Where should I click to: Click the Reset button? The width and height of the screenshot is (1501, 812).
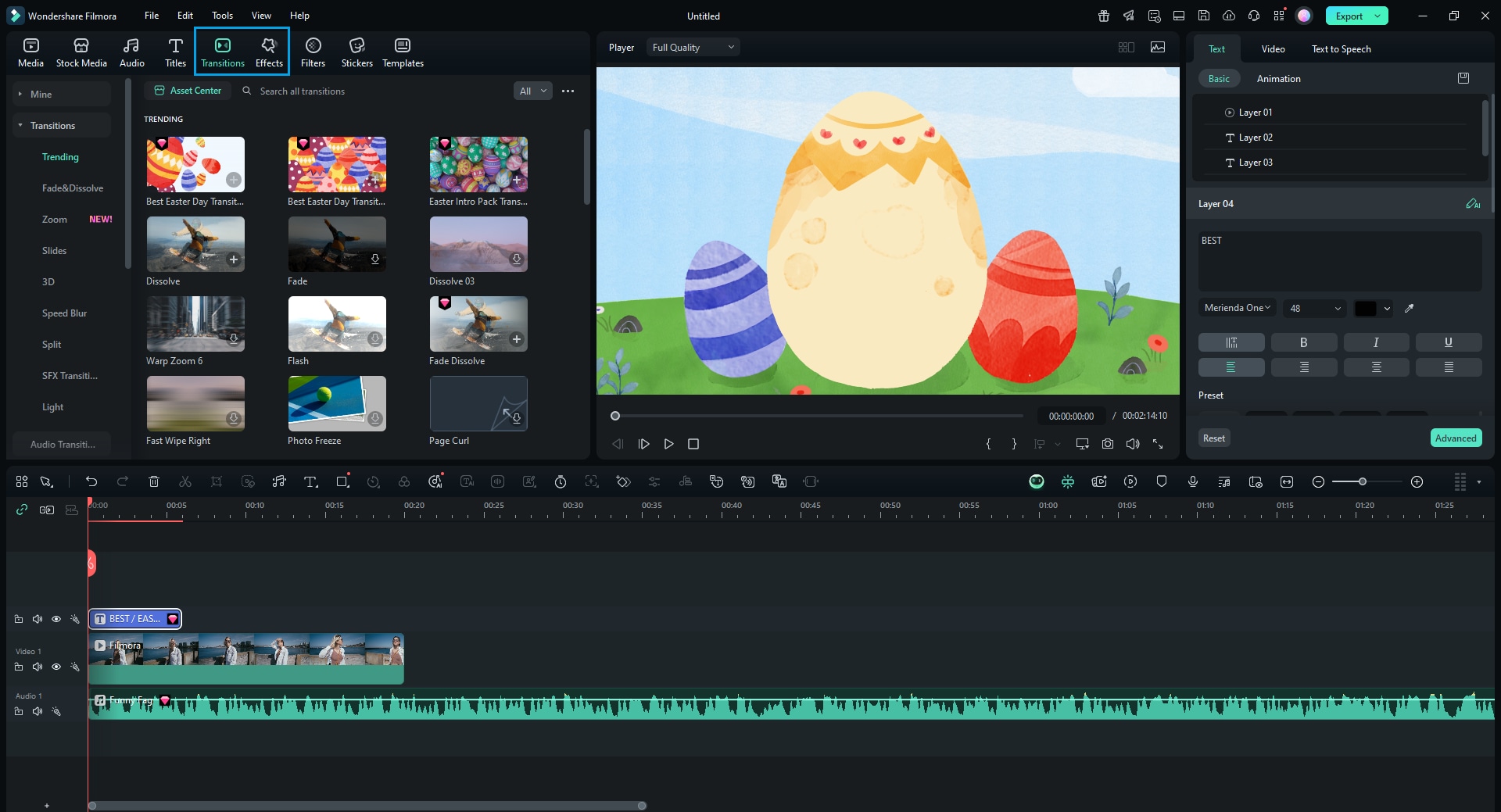(x=1213, y=438)
